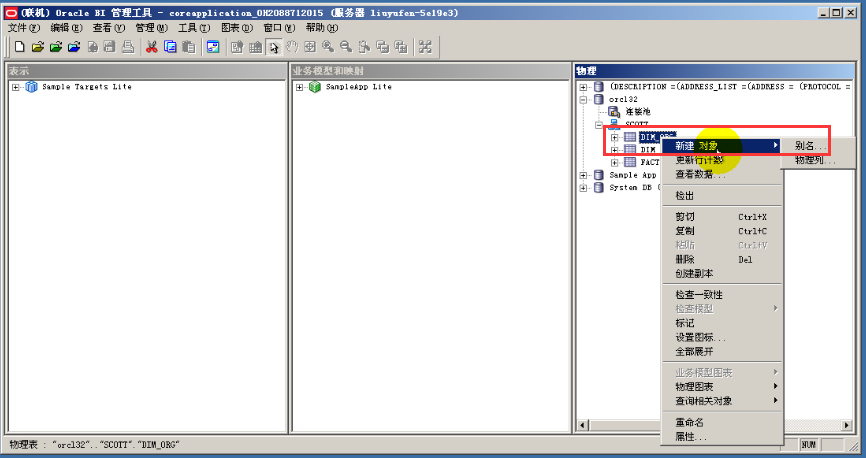The height and width of the screenshot is (458, 866).
Task: Click the DIM_ORG table grid icon
Action: click(x=630, y=137)
